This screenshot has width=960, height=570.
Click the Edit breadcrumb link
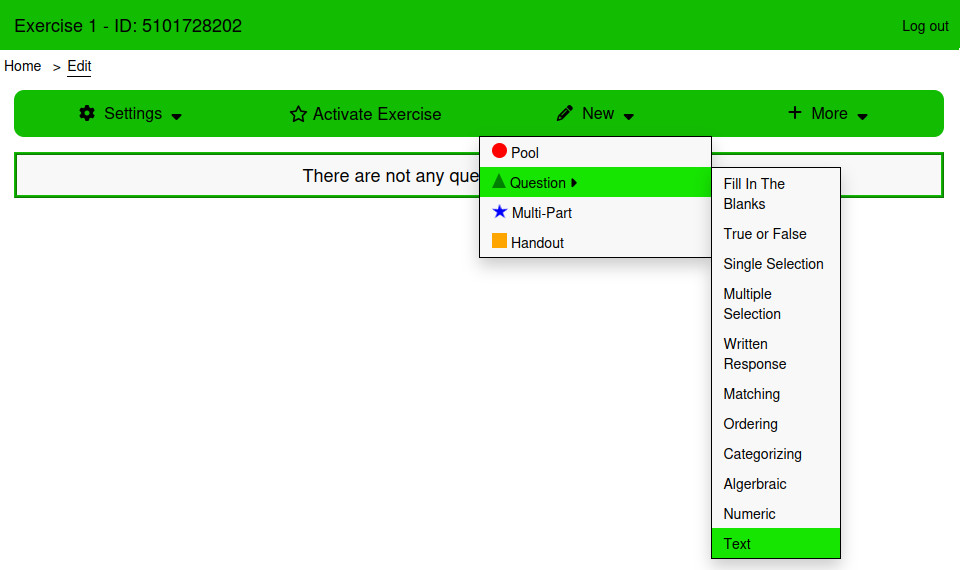pyautogui.click(x=79, y=66)
